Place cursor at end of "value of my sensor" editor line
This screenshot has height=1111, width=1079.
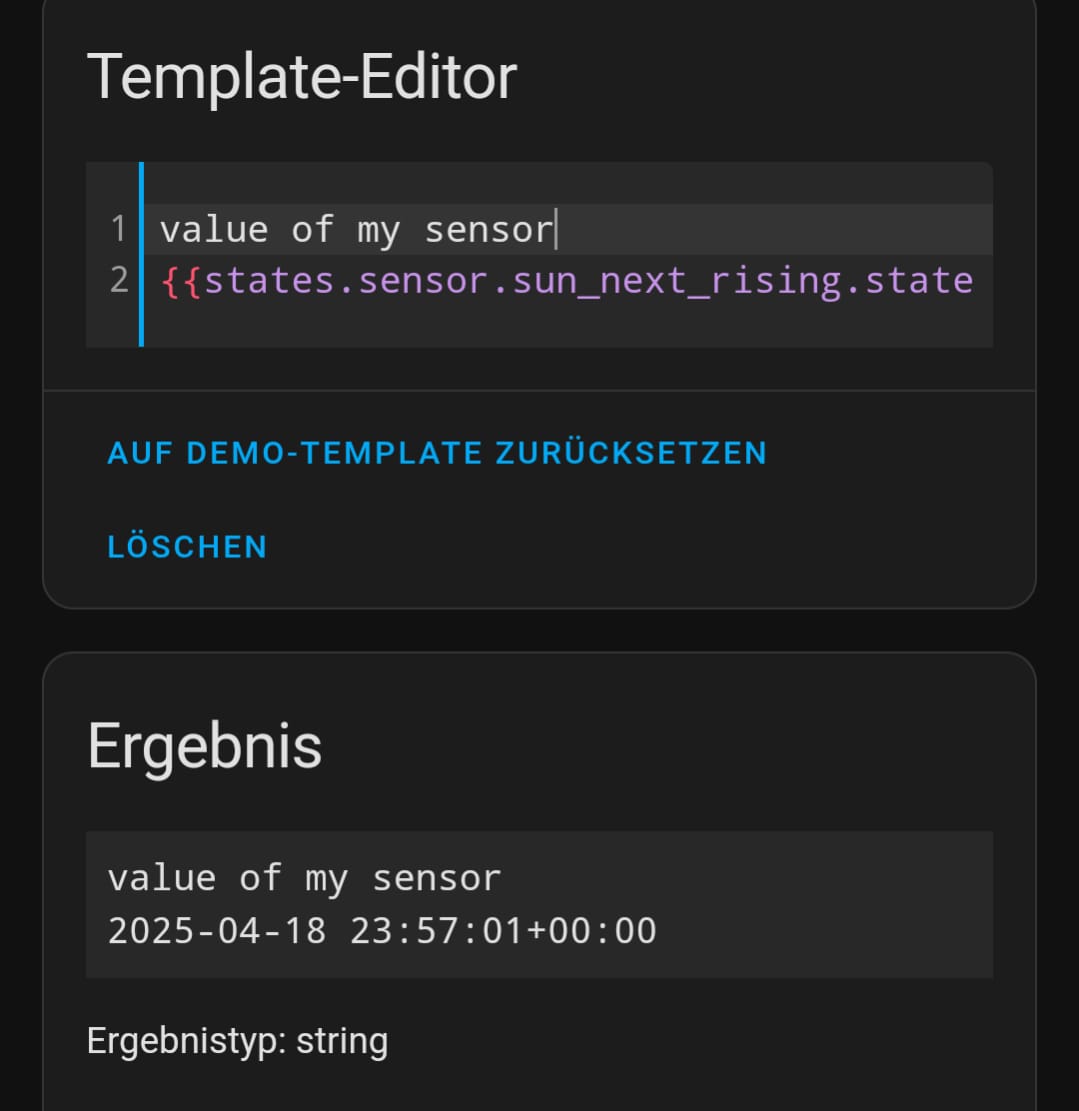pyautogui.click(x=555, y=230)
